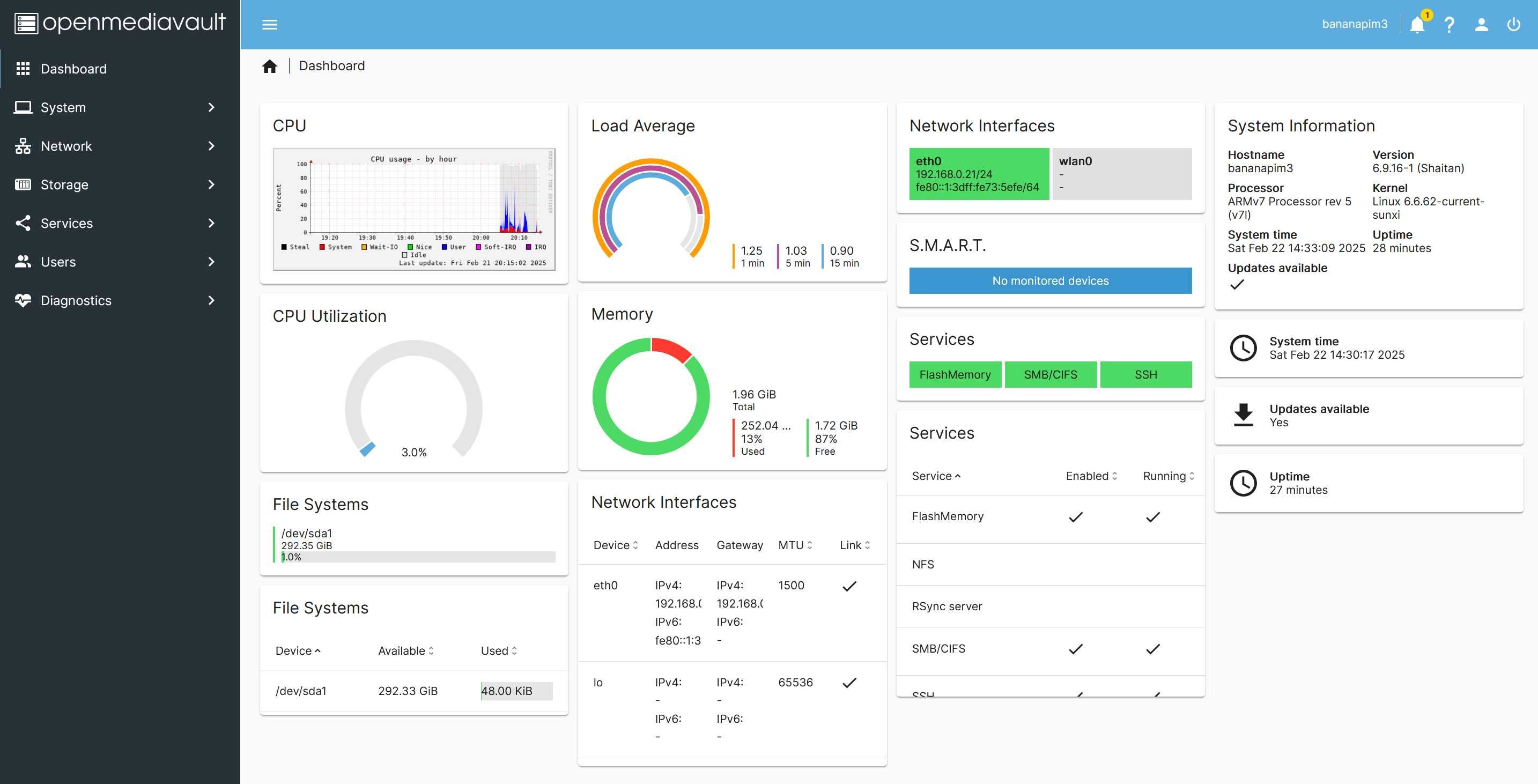Open the Dashboard sidebar item
This screenshot has width=1538, height=784.
(x=120, y=69)
